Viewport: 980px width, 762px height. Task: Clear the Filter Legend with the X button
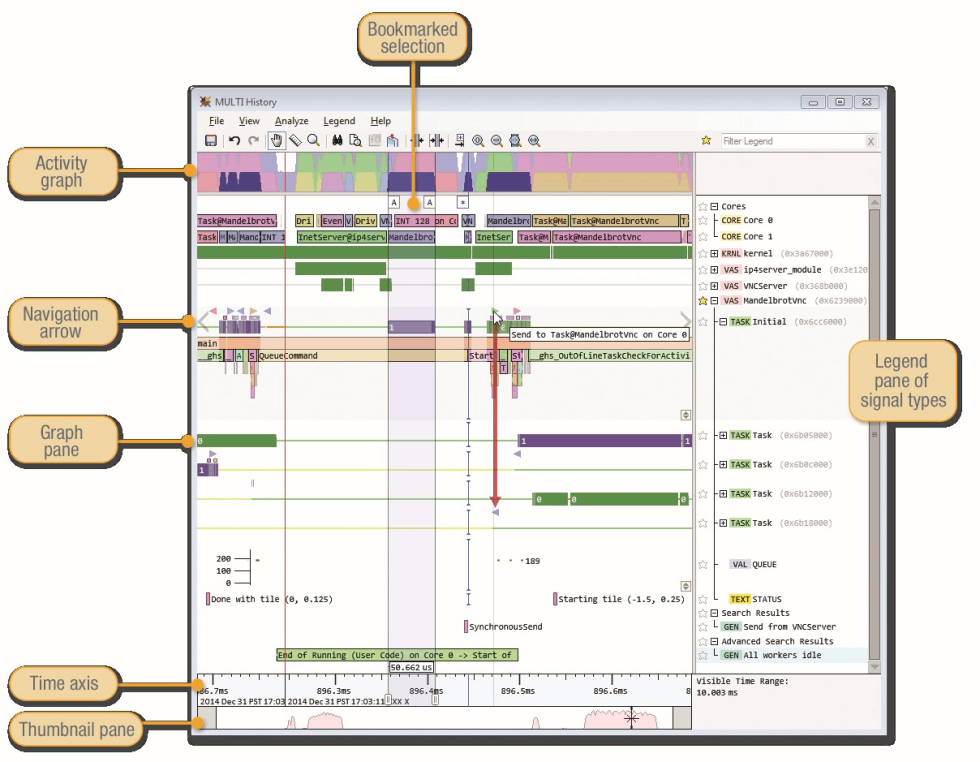870,141
